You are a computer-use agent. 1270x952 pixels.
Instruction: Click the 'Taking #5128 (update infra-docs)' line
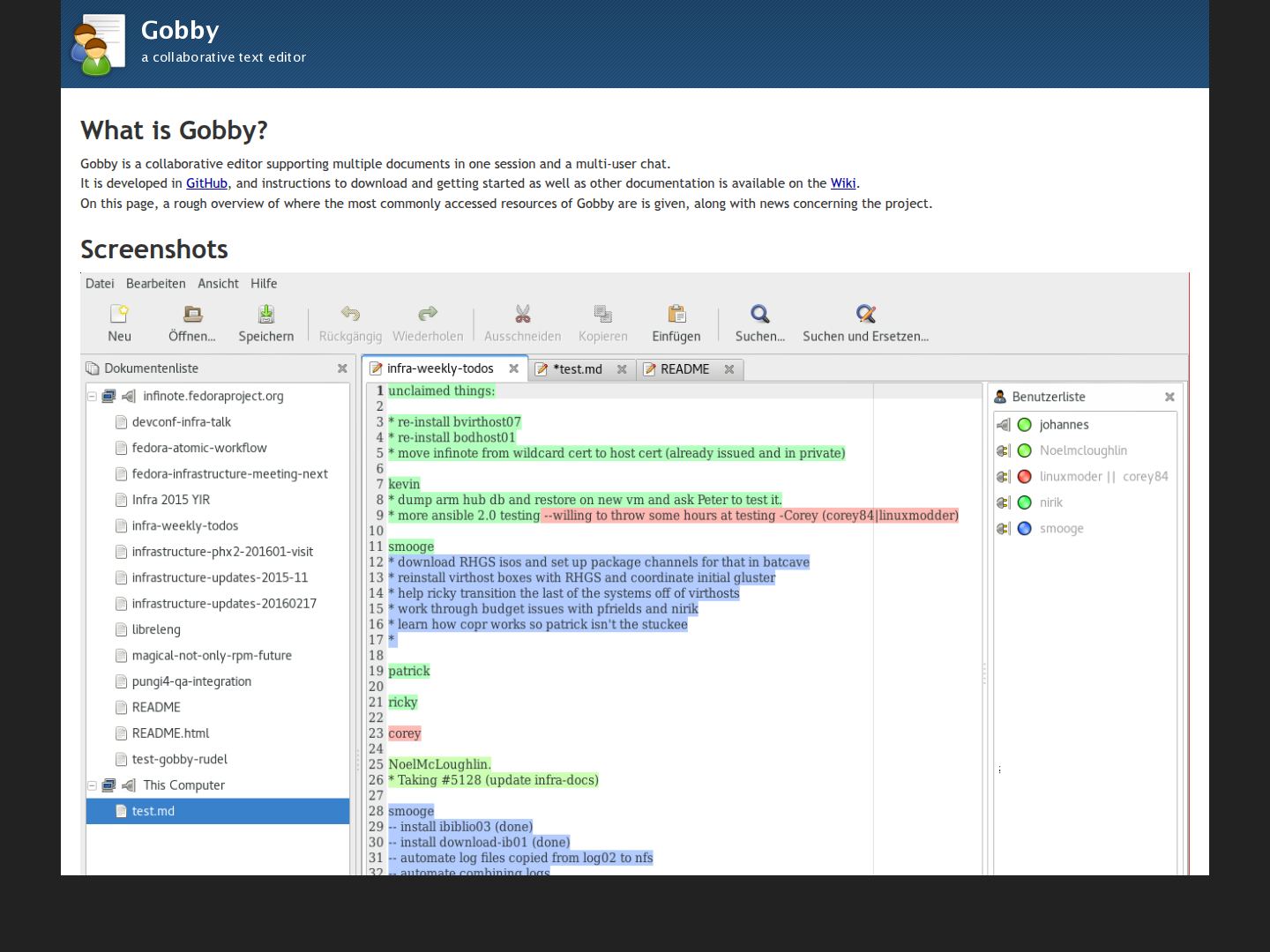click(494, 780)
